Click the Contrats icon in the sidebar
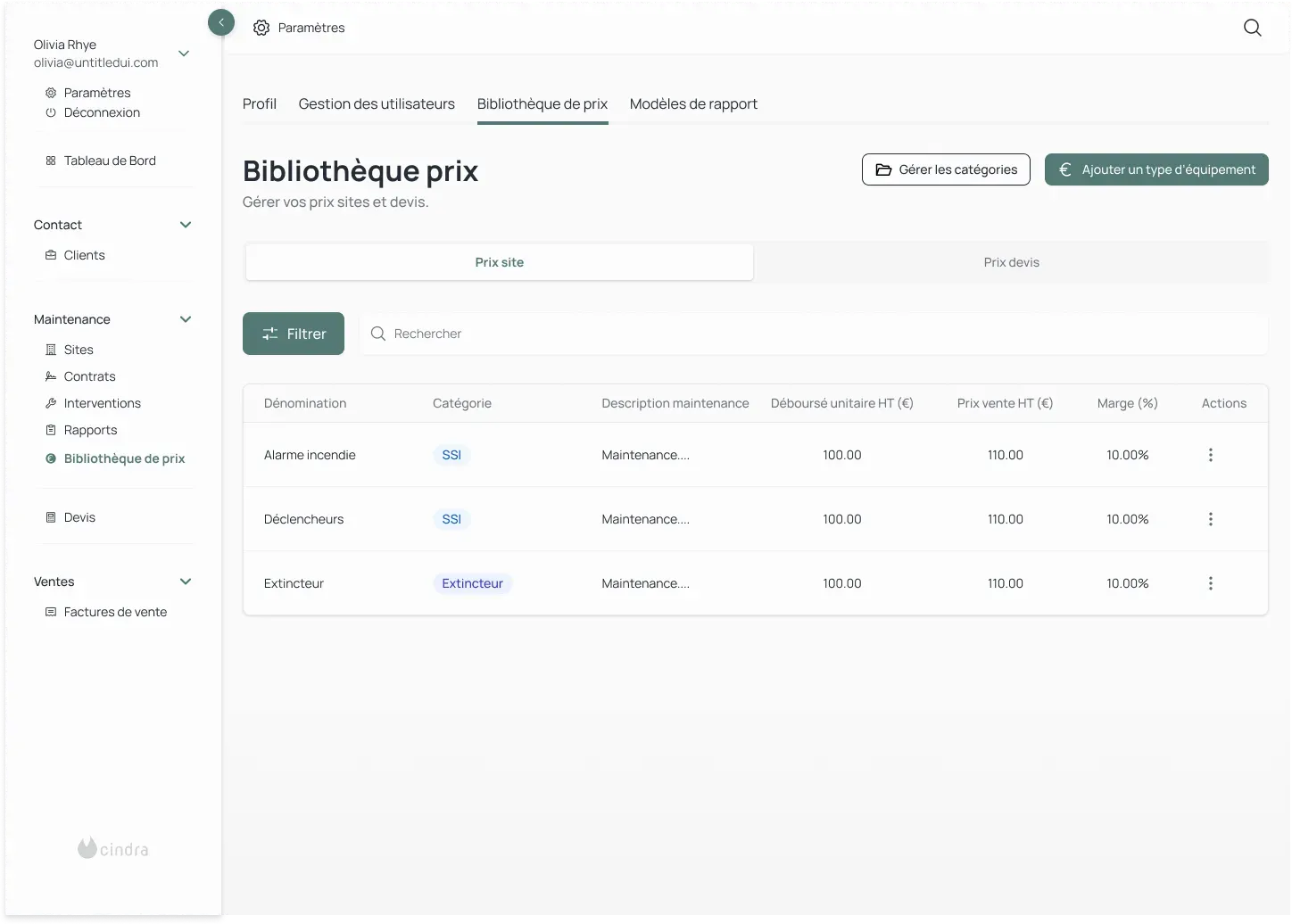1292x924 pixels. 51,376
